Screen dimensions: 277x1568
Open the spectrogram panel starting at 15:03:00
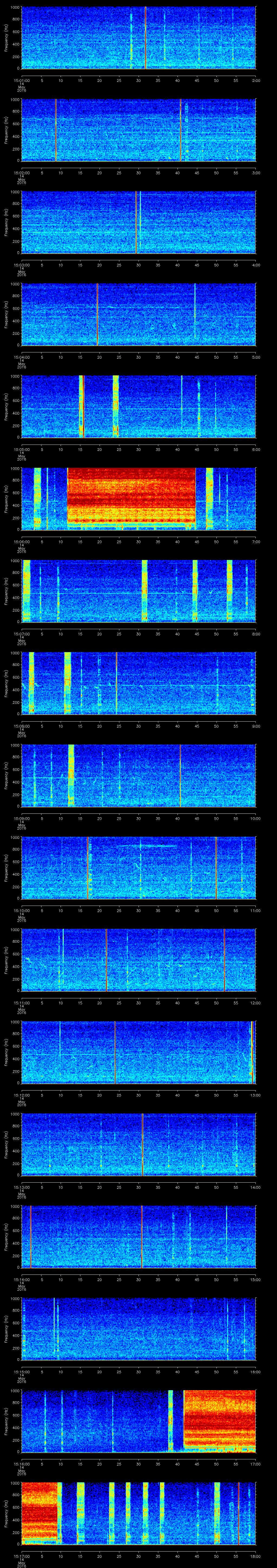pyautogui.click(x=138, y=222)
